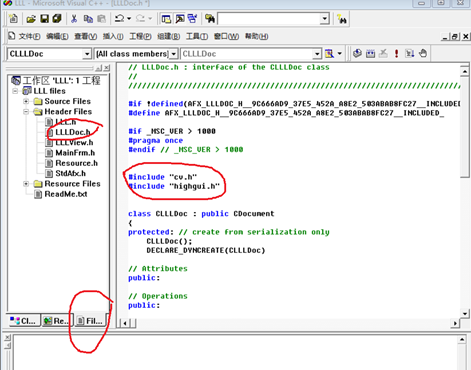The image size is (471, 370).
Task: Select MainFrm.h in the file tree
Action: click(75, 153)
